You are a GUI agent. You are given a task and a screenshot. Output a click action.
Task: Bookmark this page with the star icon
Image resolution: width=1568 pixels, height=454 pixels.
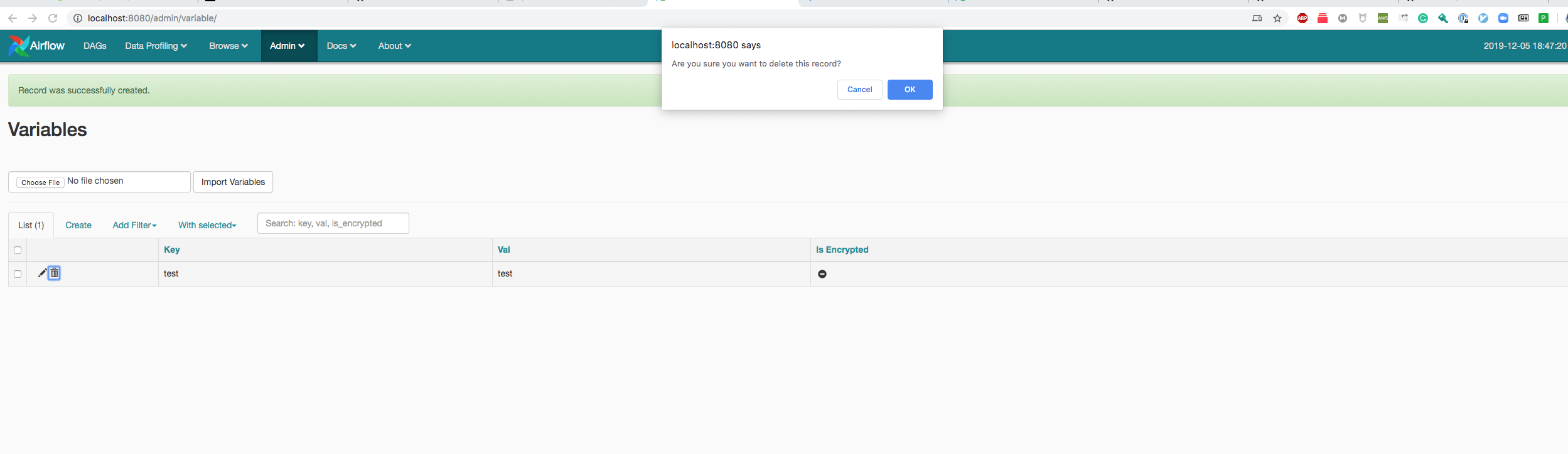[1277, 18]
